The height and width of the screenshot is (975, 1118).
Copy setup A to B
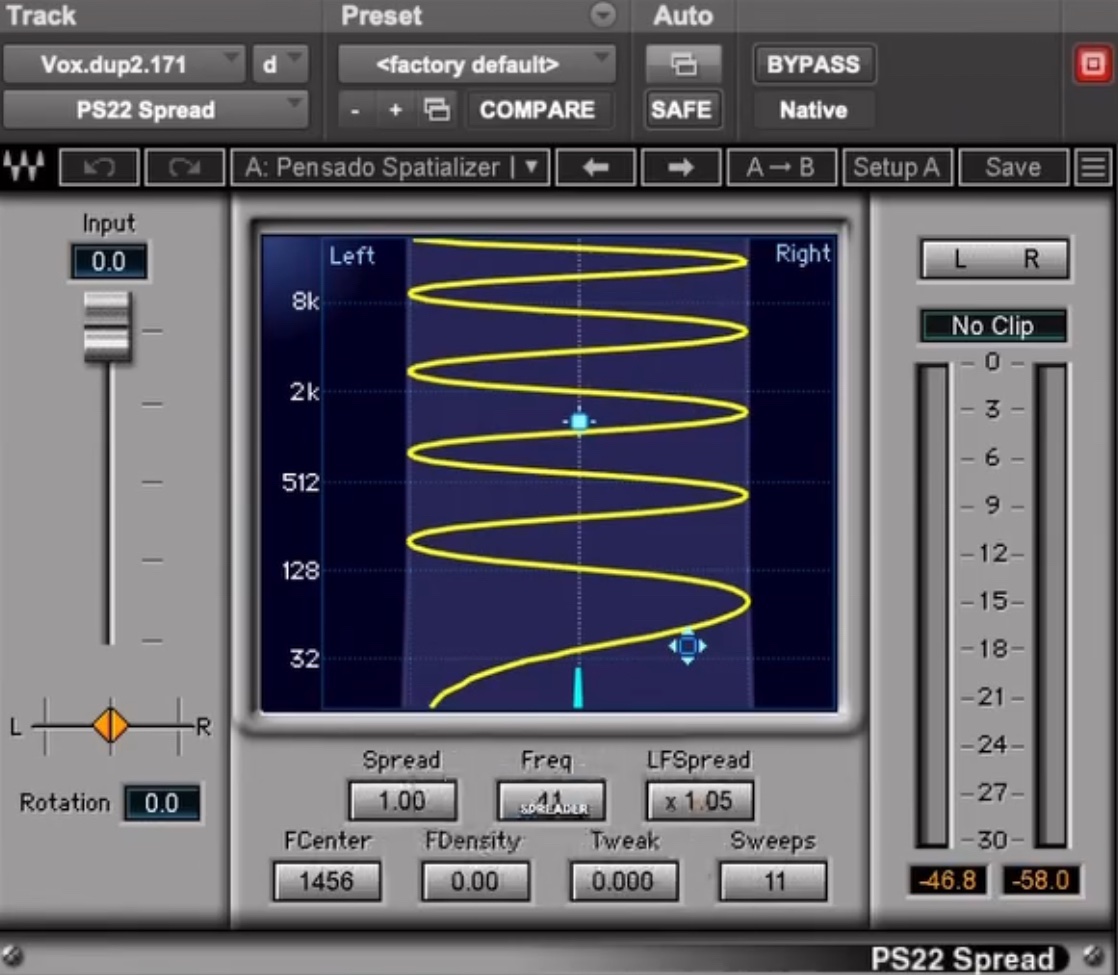(781, 168)
